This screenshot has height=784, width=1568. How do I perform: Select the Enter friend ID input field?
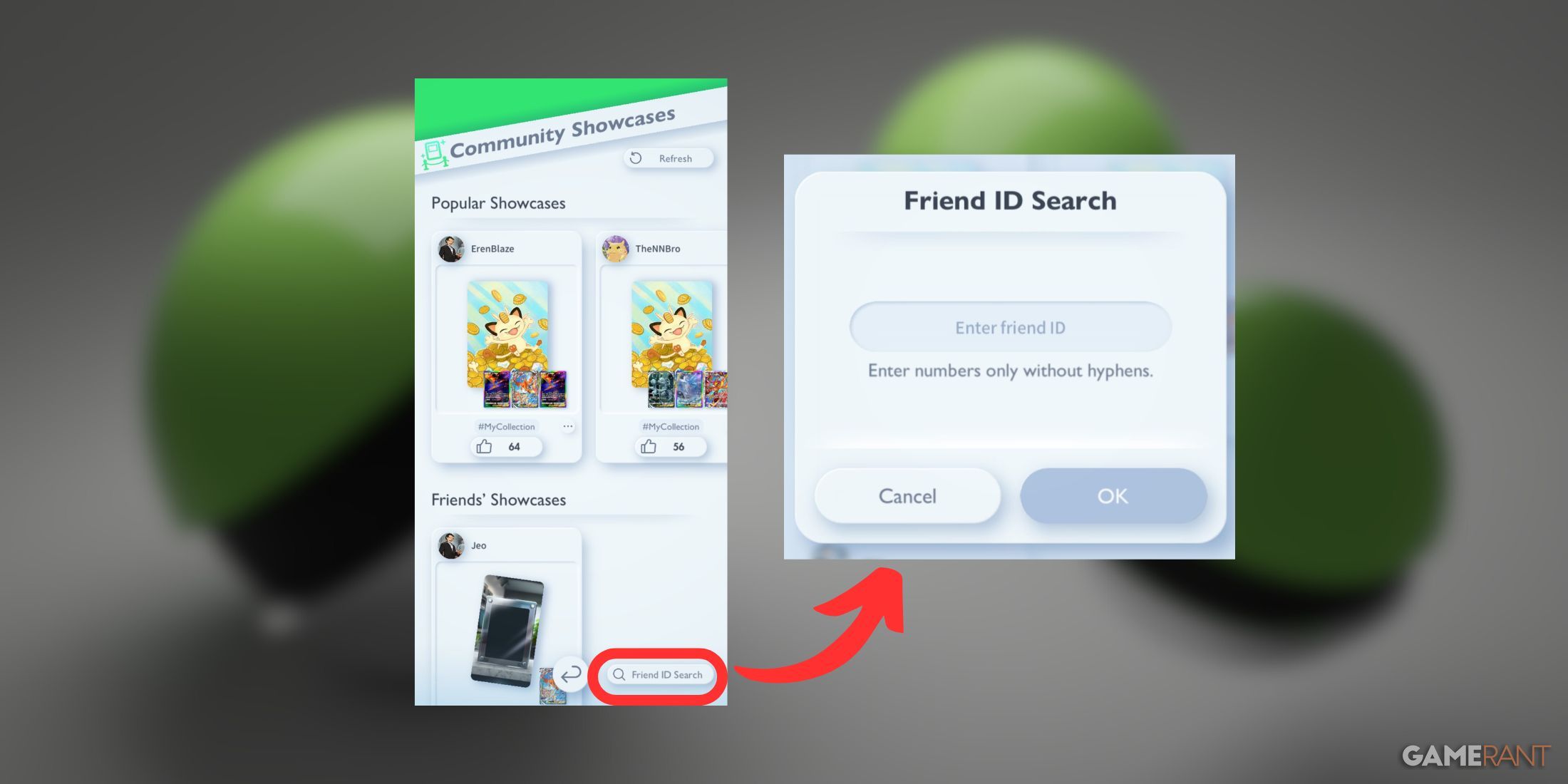click(1009, 326)
